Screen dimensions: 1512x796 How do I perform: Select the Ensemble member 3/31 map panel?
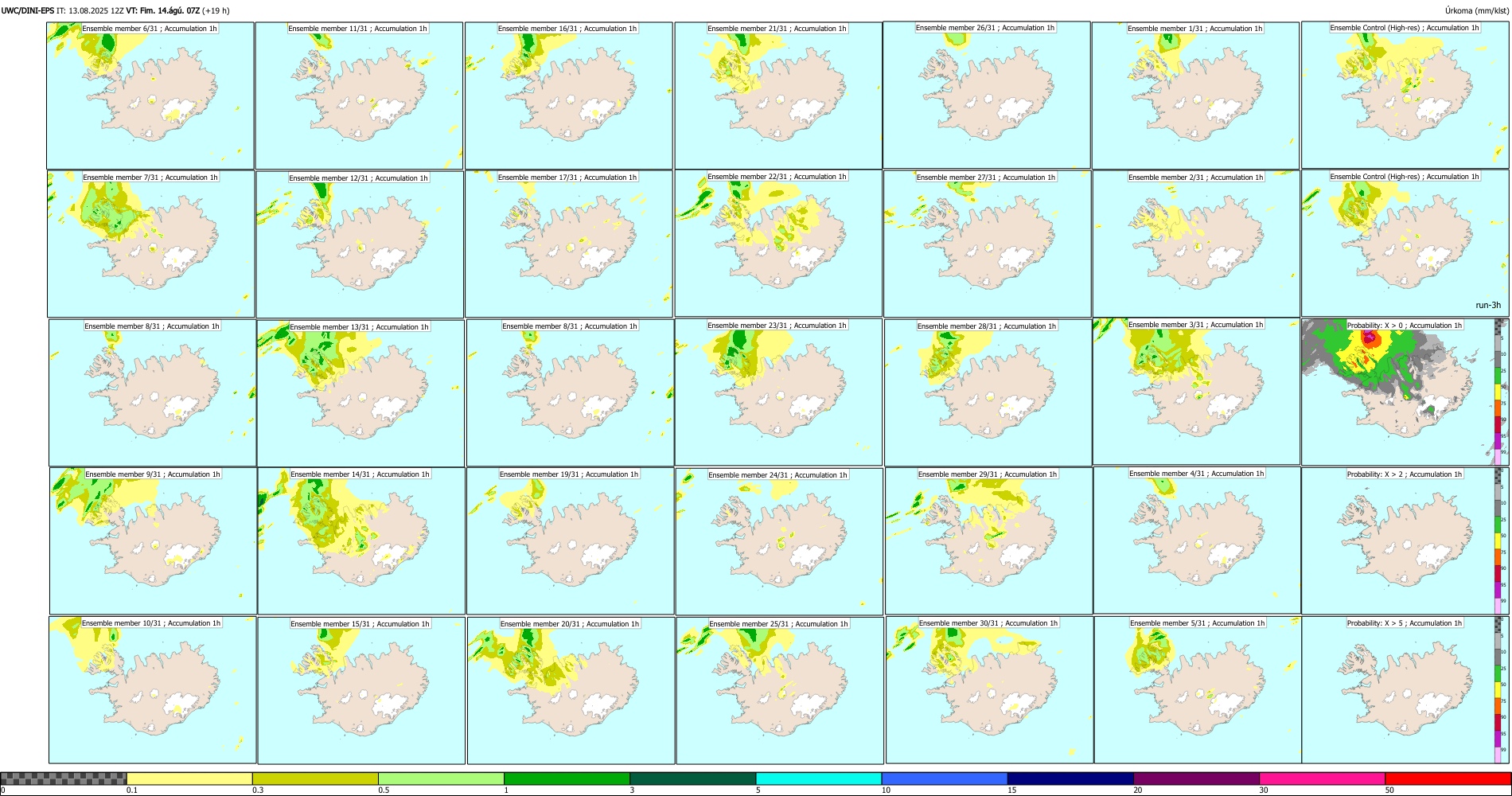1196,392
